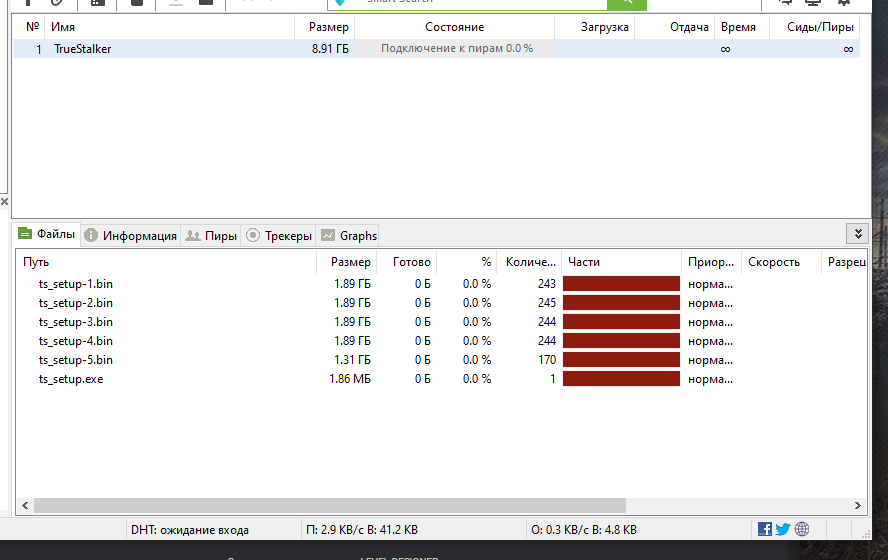This screenshot has height=560, width=888.
Task: Click the upload speed О: 0.3 KB/c status
Action: tap(584, 530)
